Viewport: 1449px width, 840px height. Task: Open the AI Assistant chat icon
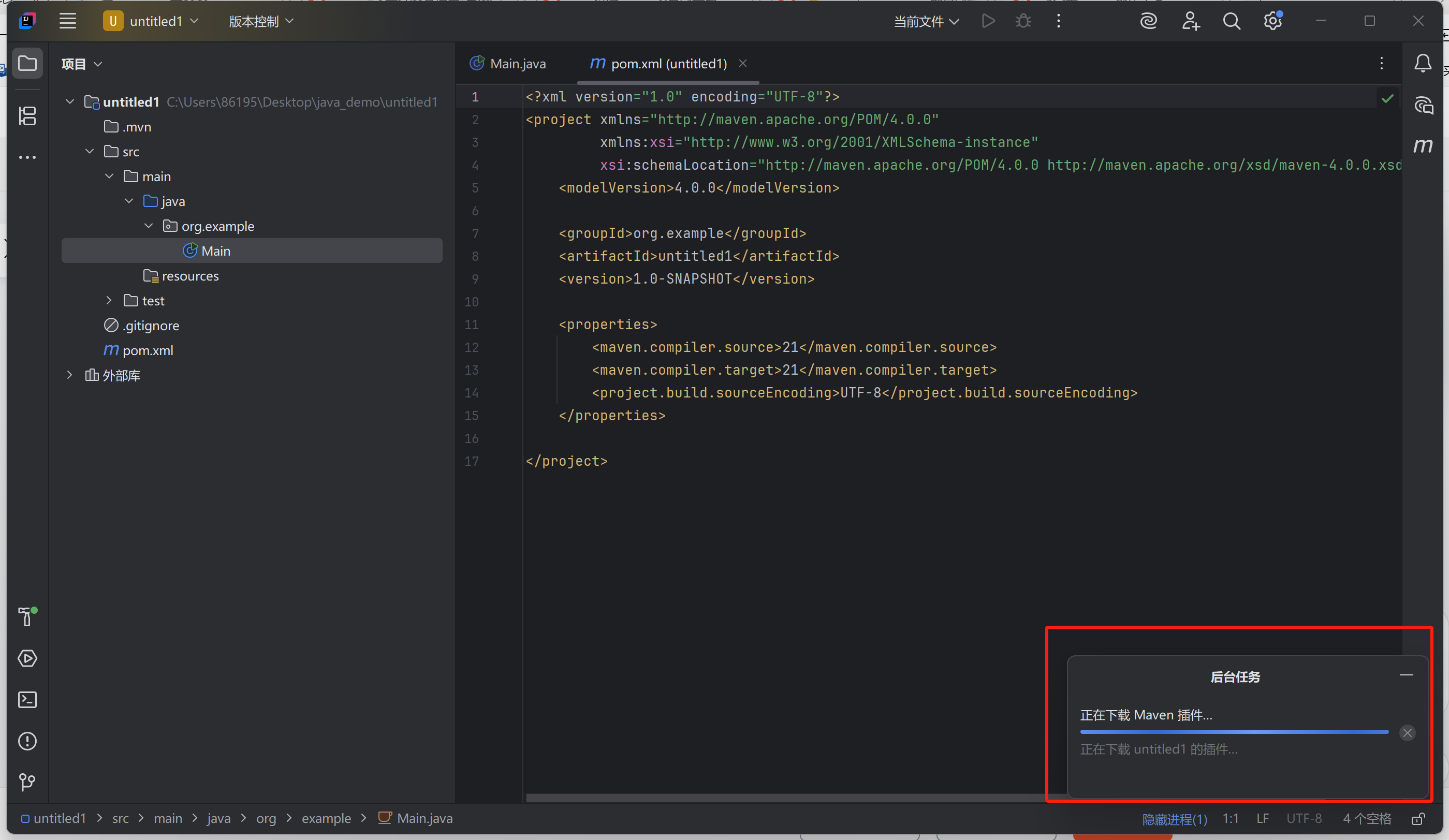[x=1423, y=106]
